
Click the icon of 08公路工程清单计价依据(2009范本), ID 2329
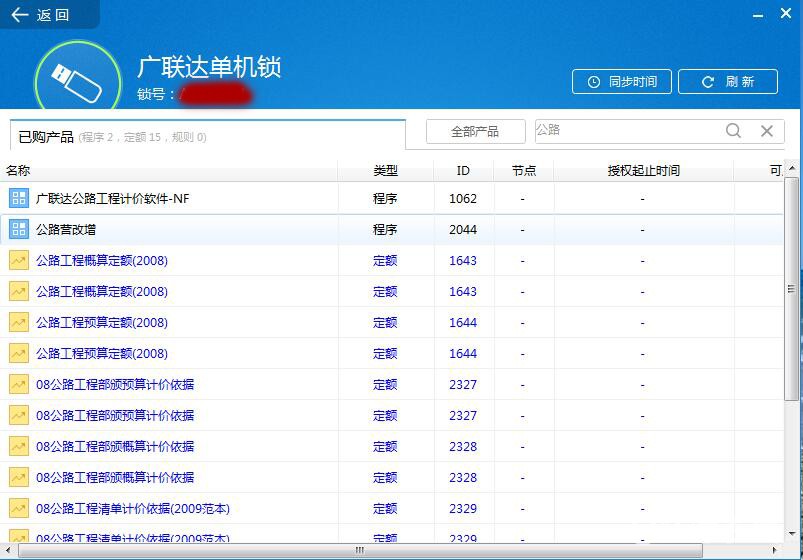(x=19, y=508)
